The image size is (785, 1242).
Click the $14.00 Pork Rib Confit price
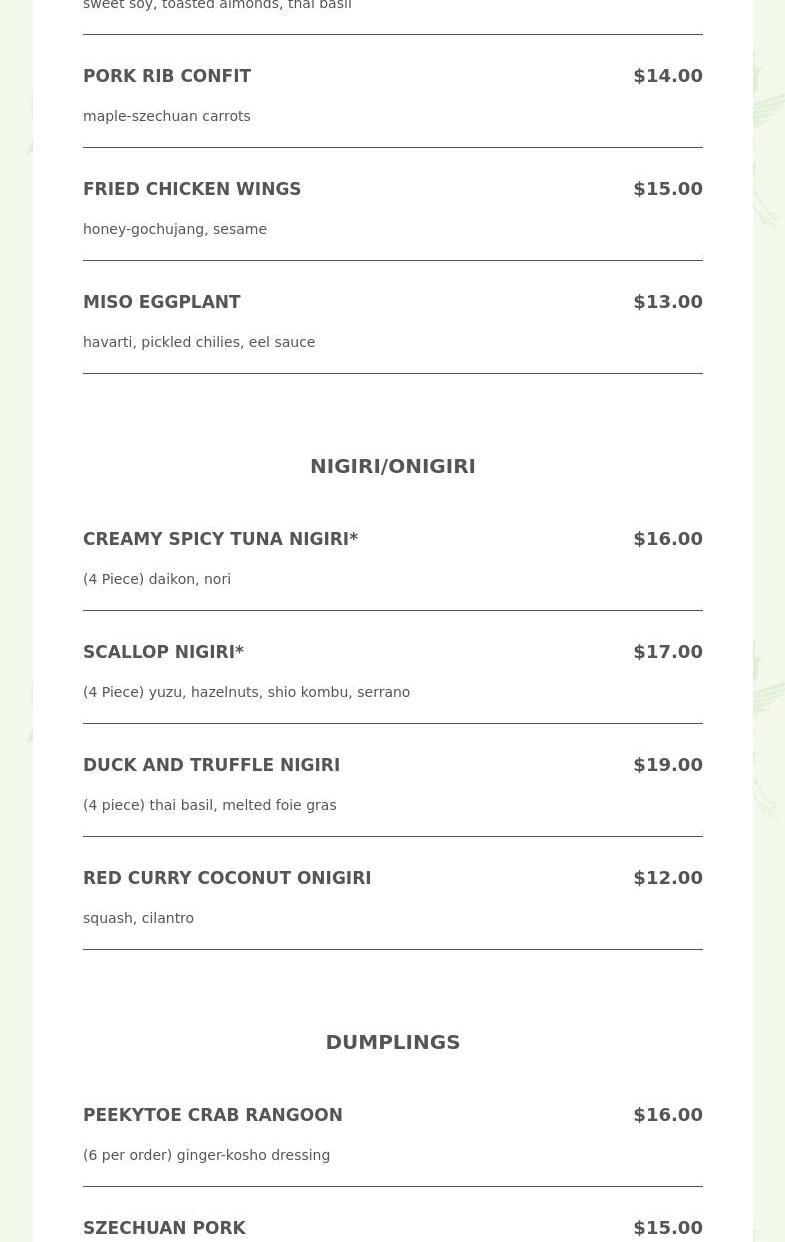point(667,76)
